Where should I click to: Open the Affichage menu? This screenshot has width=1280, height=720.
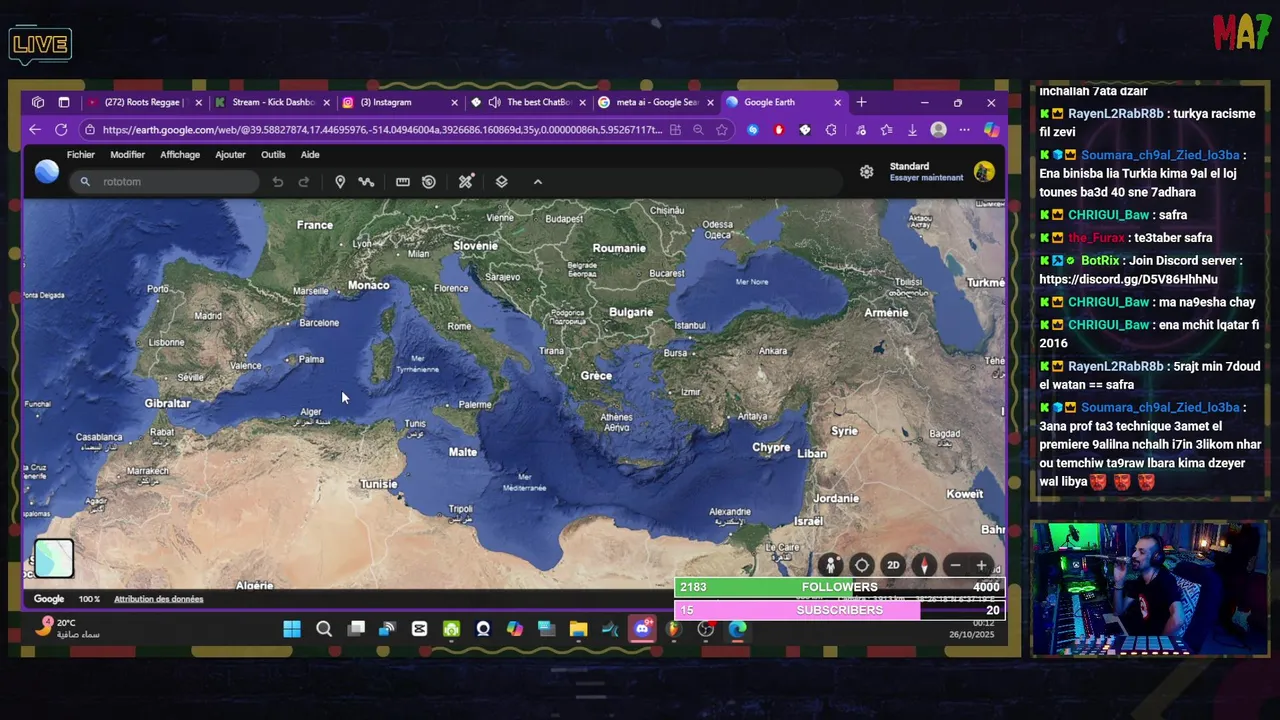point(180,155)
